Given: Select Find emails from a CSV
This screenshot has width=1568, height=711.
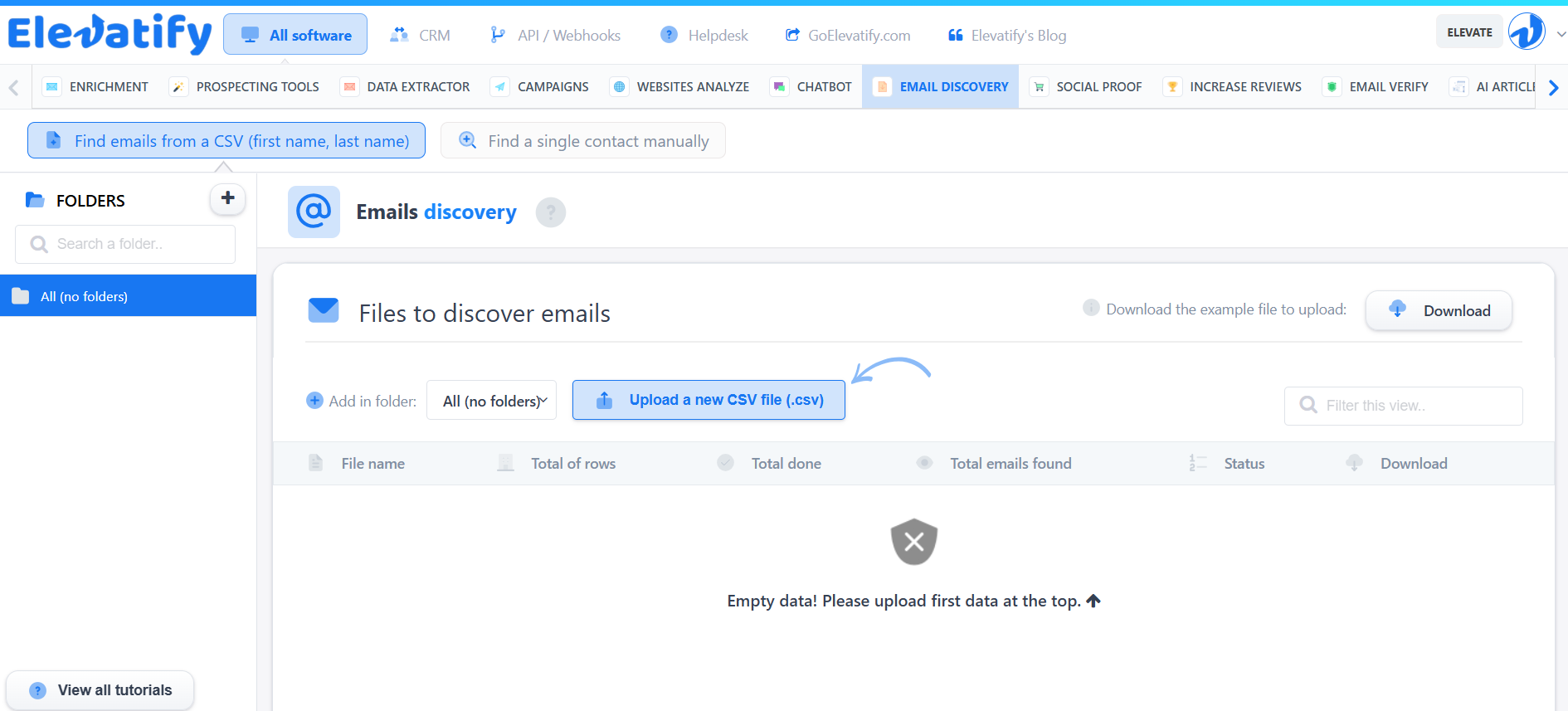Looking at the screenshot, I should coord(226,140).
